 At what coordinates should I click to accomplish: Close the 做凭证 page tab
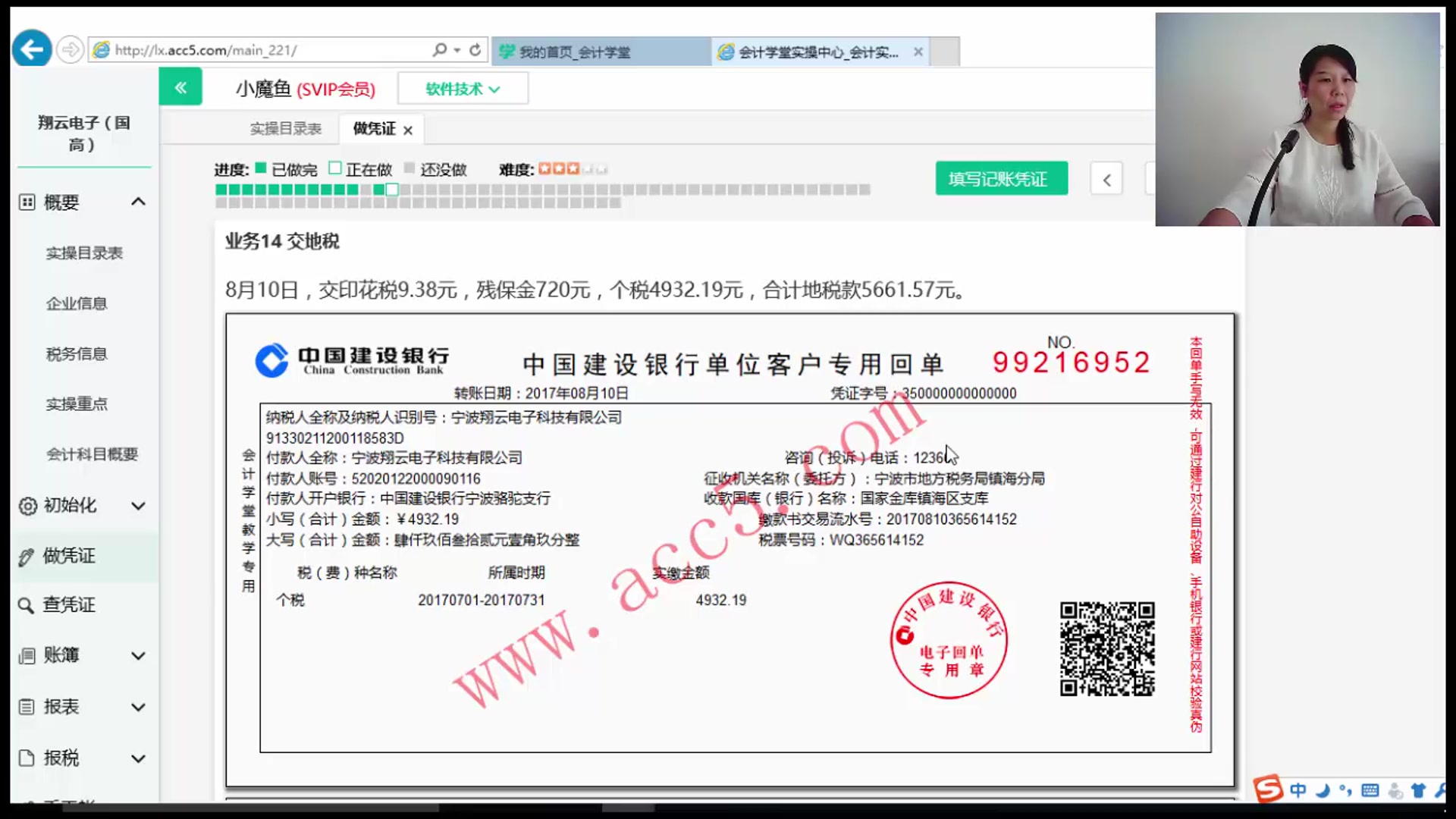tap(408, 130)
